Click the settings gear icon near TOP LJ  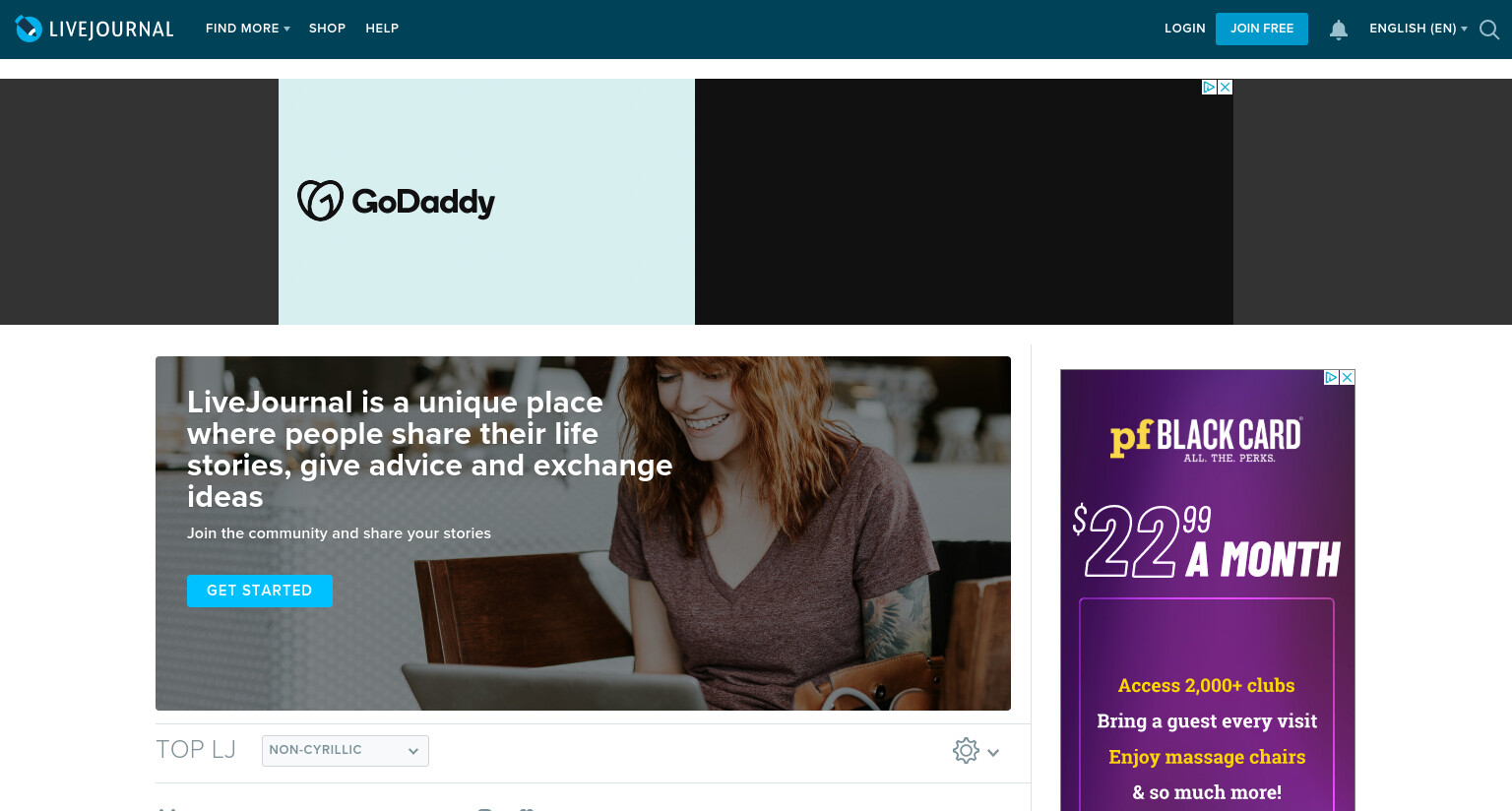966,751
